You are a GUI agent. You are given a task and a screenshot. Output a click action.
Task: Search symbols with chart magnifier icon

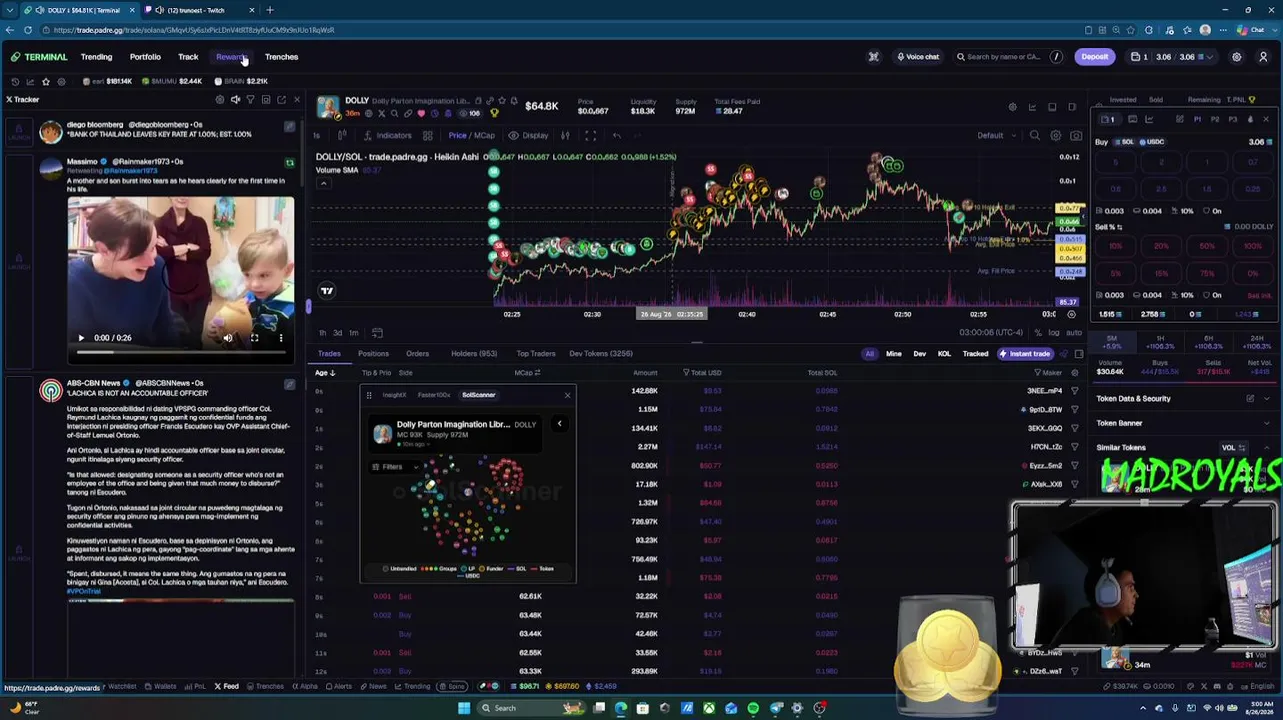pos(1035,136)
